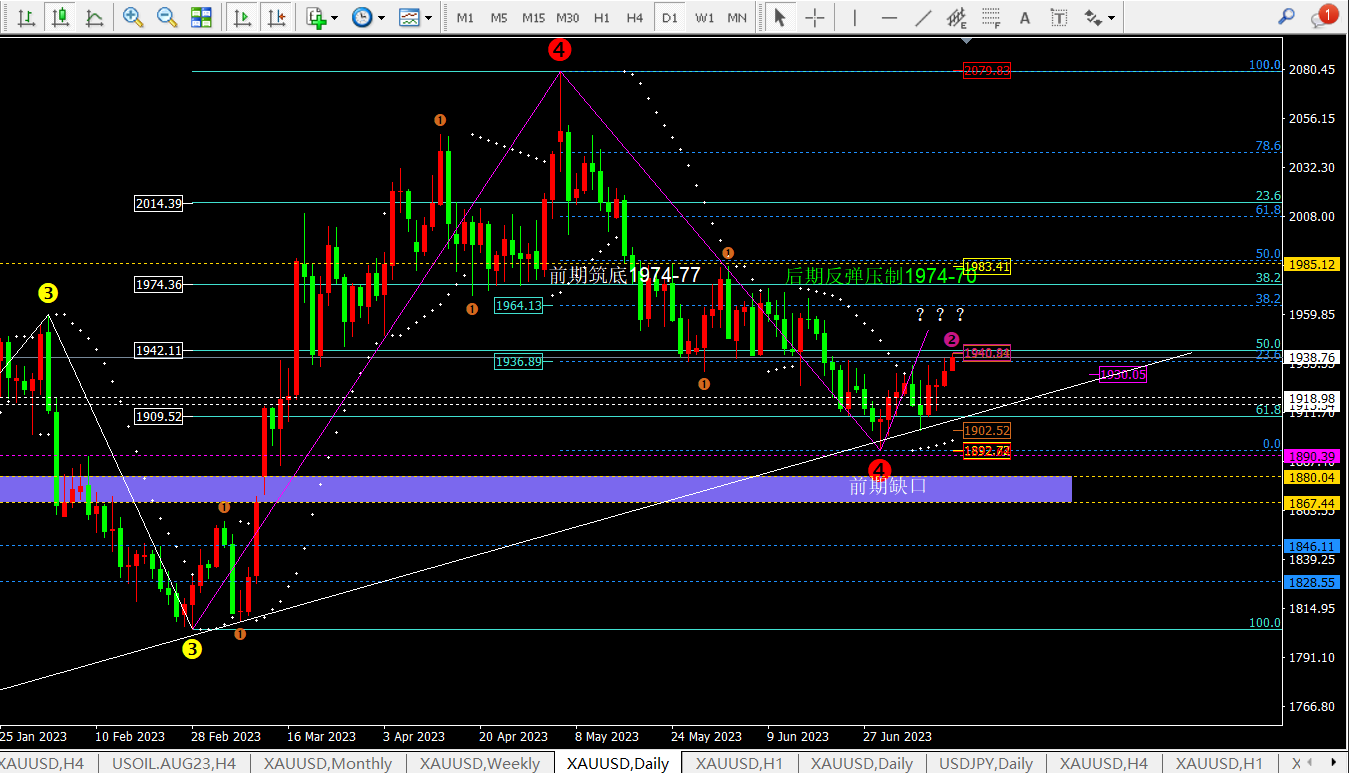Image resolution: width=1349 pixels, height=773 pixels.
Task: Pick the horizontal line drawing tool
Action: [889, 17]
